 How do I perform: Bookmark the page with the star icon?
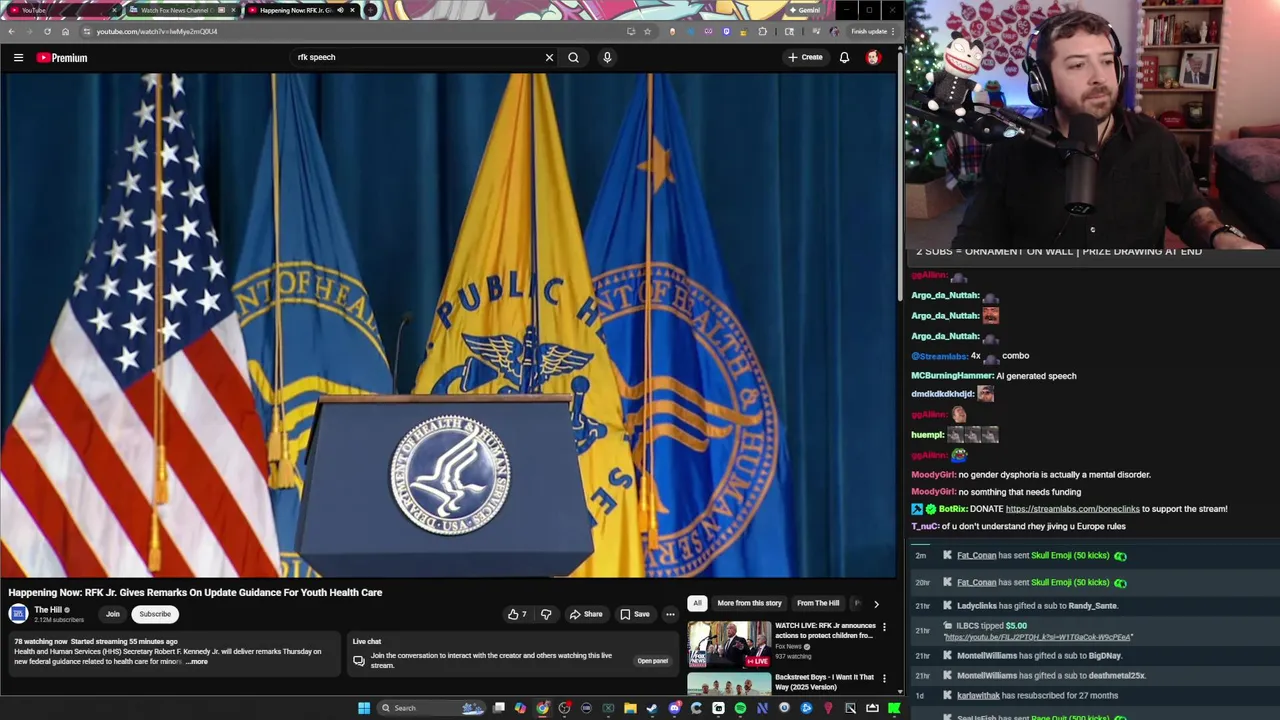[647, 31]
